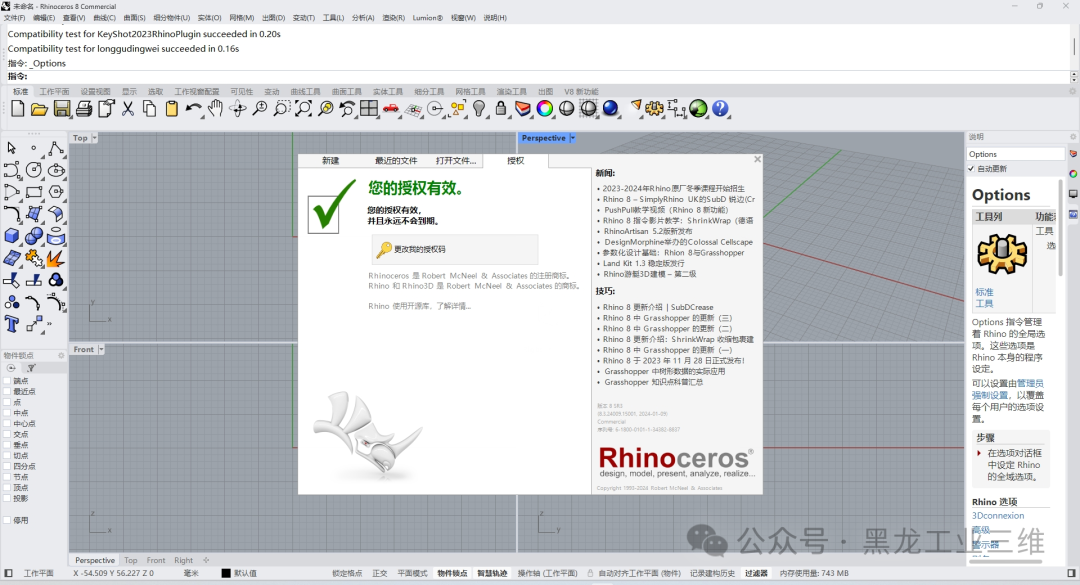This screenshot has width=1080, height=585.
Task: Click the Cut scissors icon
Action: pos(128,109)
